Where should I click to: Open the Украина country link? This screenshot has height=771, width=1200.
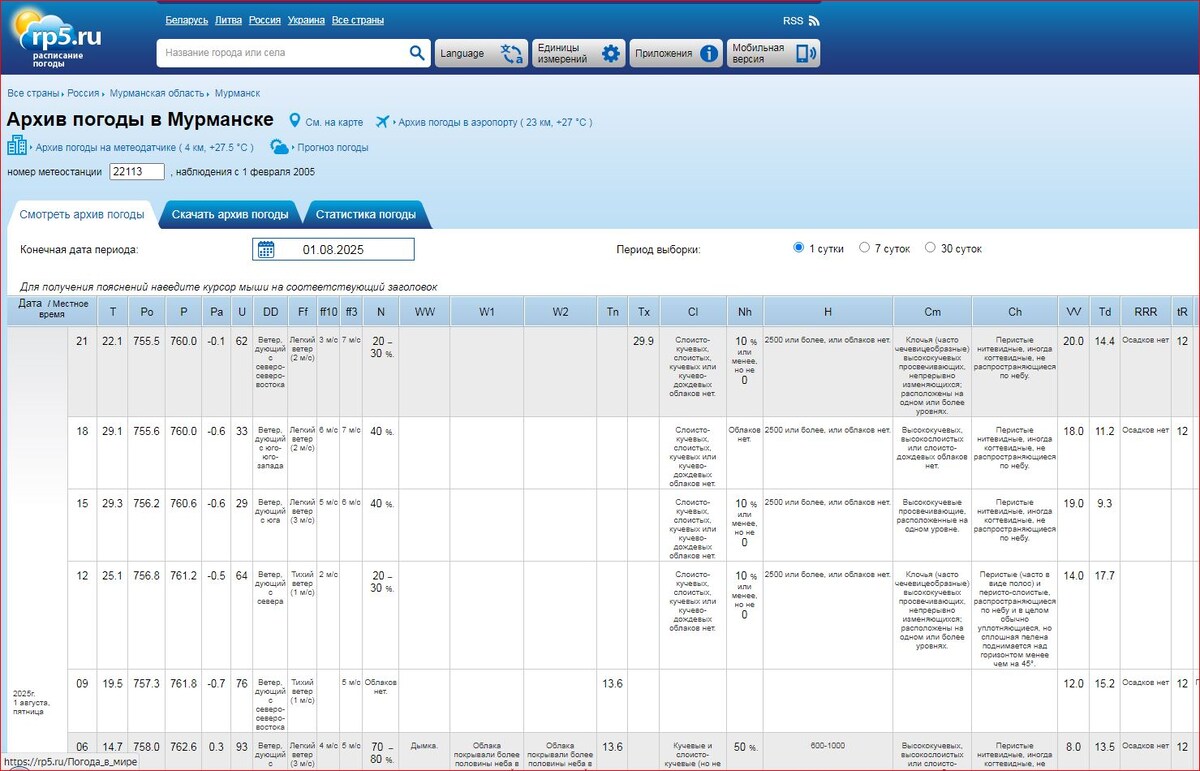tap(306, 20)
